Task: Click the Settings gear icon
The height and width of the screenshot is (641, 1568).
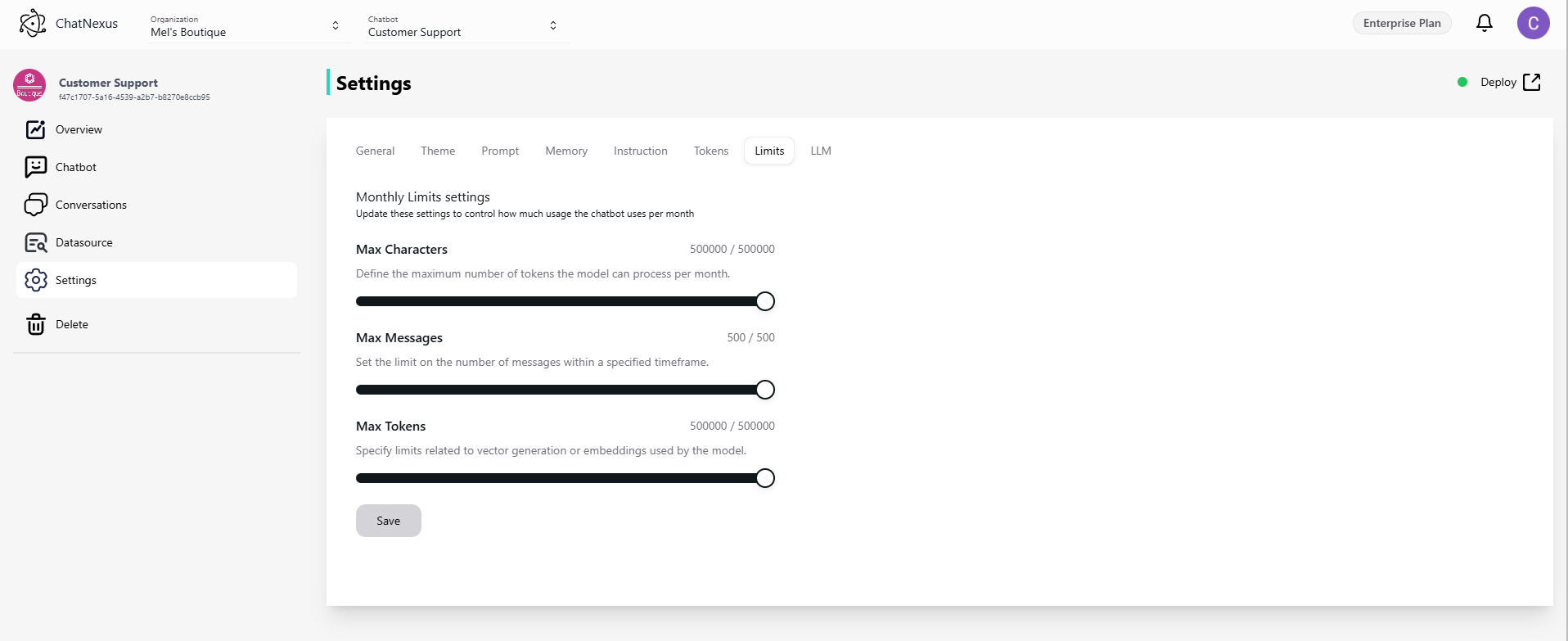Action: [x=36, y=280]
